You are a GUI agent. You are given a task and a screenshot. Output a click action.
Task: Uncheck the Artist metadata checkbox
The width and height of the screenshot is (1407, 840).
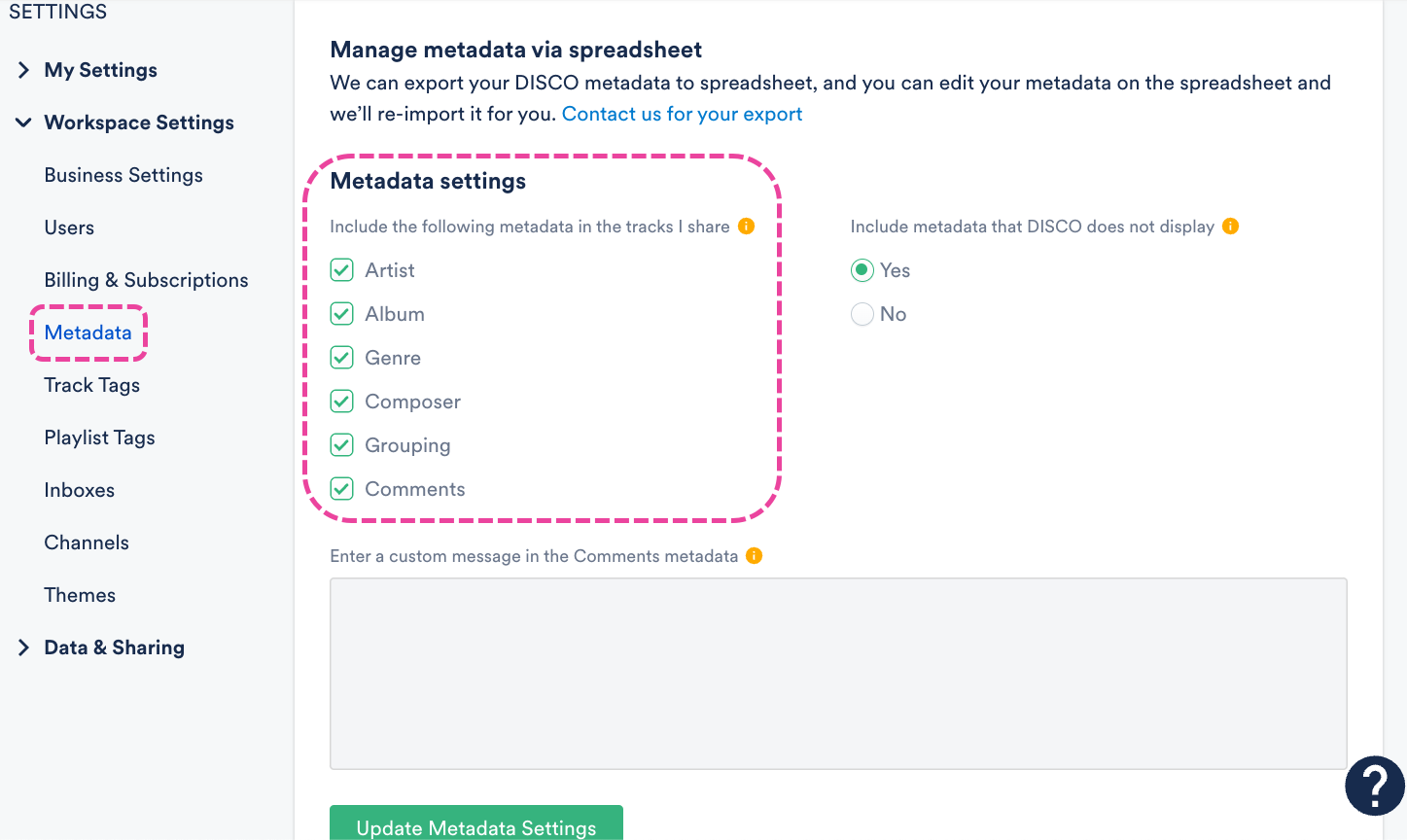pos(341,270)
